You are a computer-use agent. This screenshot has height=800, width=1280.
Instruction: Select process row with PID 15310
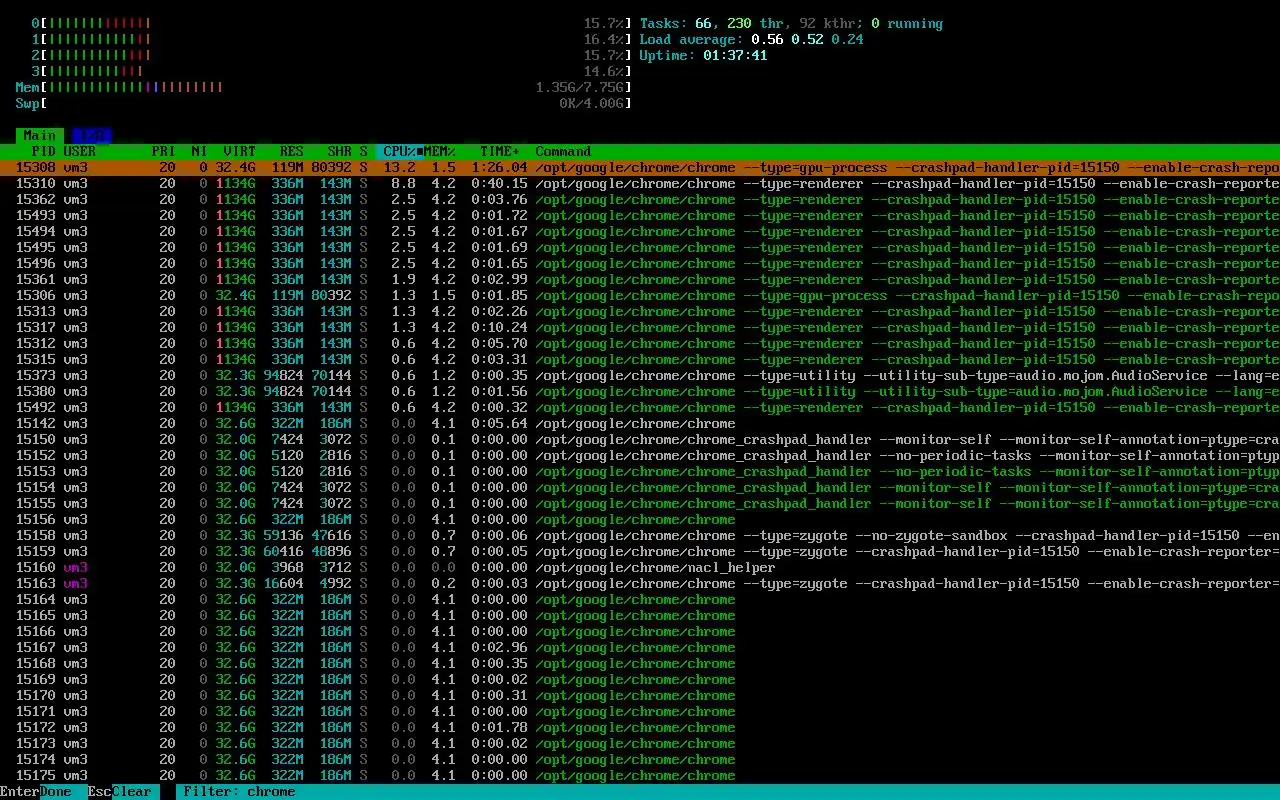tap(640, 183)
